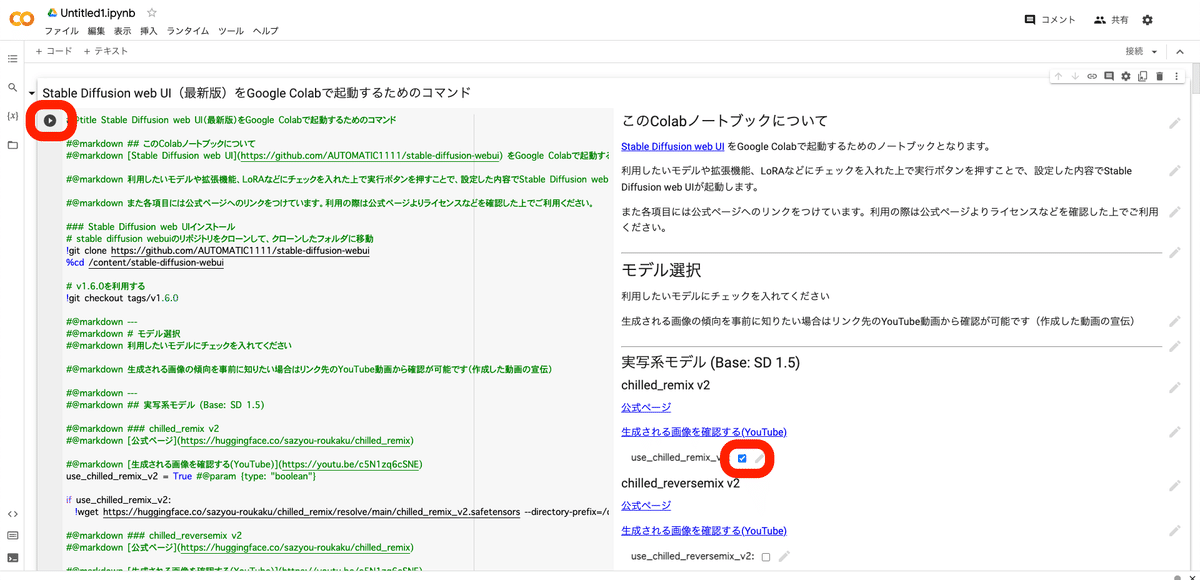Click the Colab logo
Image resolution: width=1200 pixels, height=580 pixels.
pos(21,20)
